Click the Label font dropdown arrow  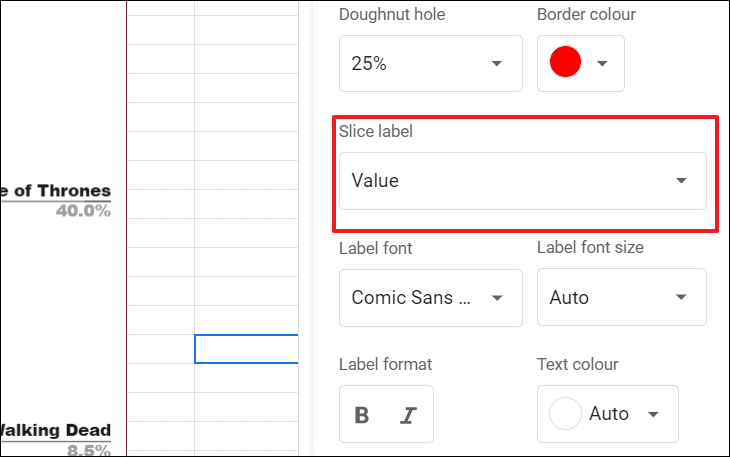pyautogui.click(x=496, y=298)
